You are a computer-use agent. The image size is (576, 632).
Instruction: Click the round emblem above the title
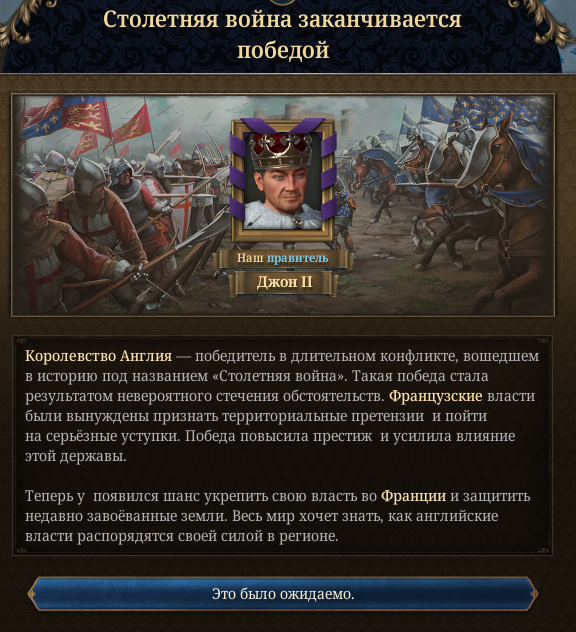coord(282,2)
